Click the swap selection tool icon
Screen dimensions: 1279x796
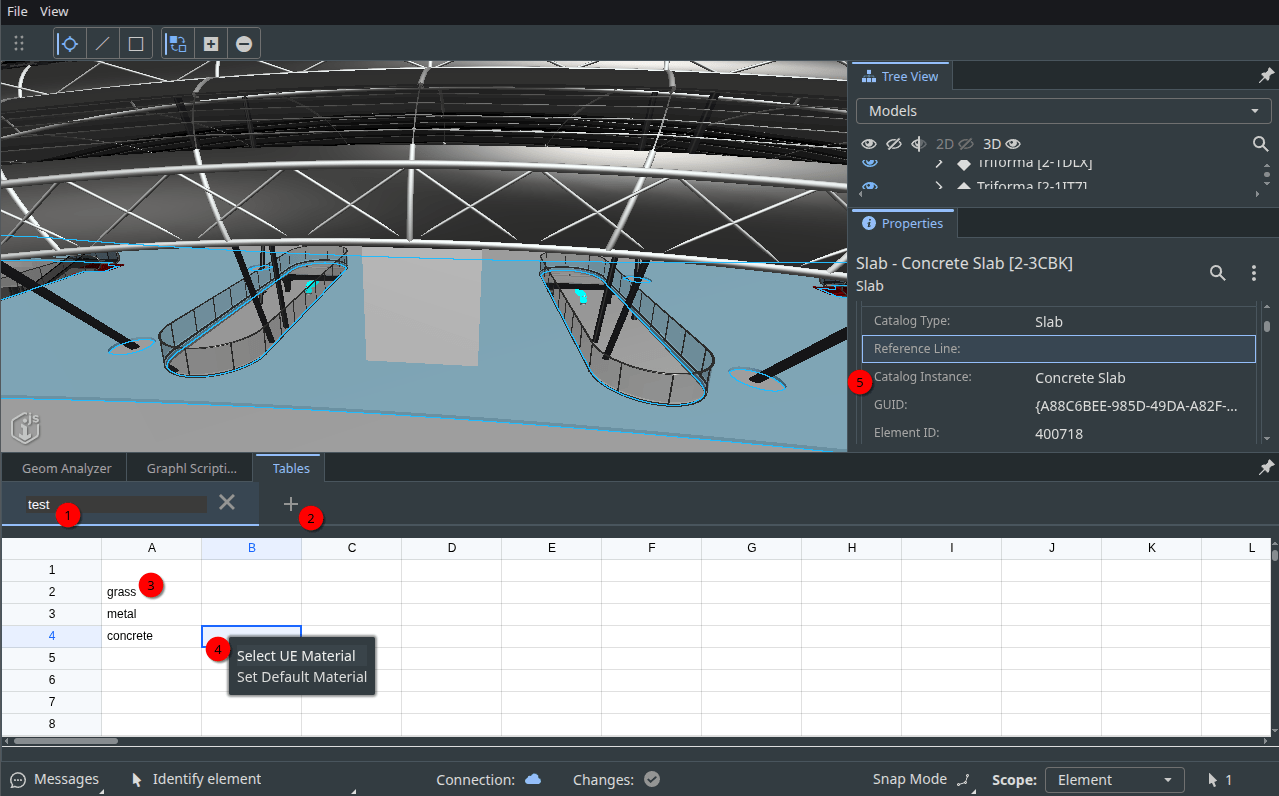coord(177,43)
